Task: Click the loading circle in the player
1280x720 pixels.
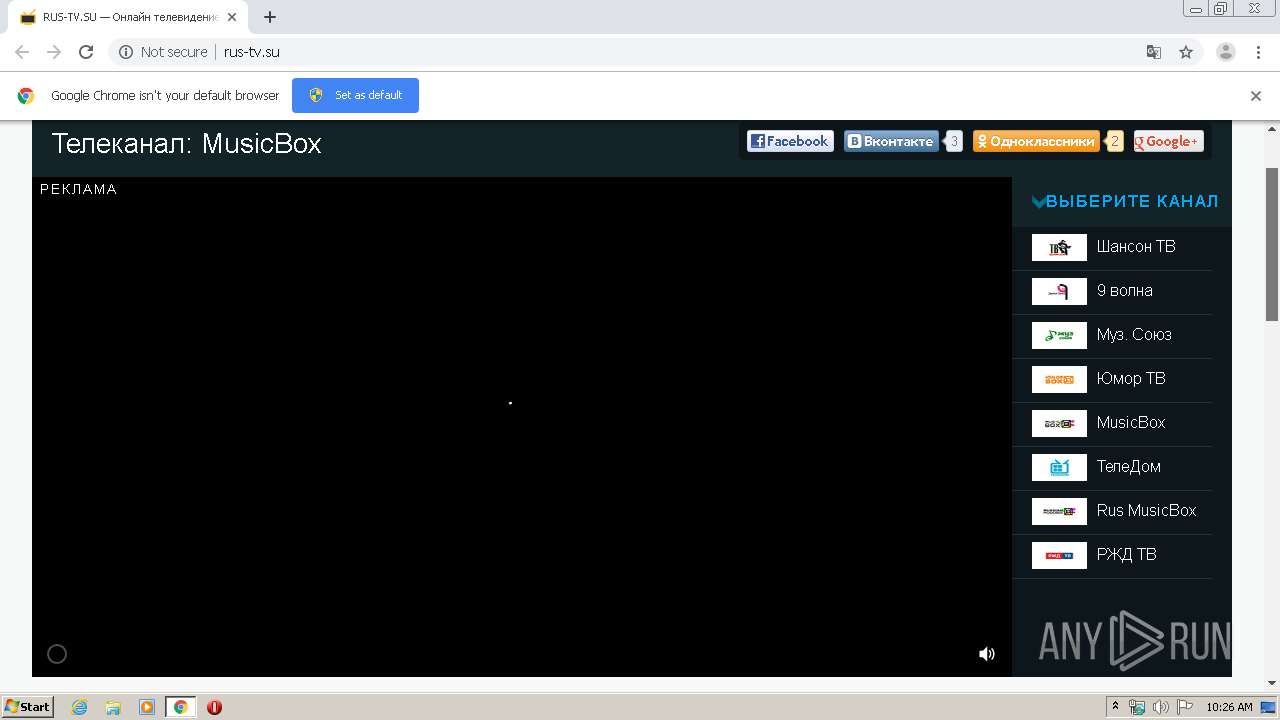Action: 57,654
